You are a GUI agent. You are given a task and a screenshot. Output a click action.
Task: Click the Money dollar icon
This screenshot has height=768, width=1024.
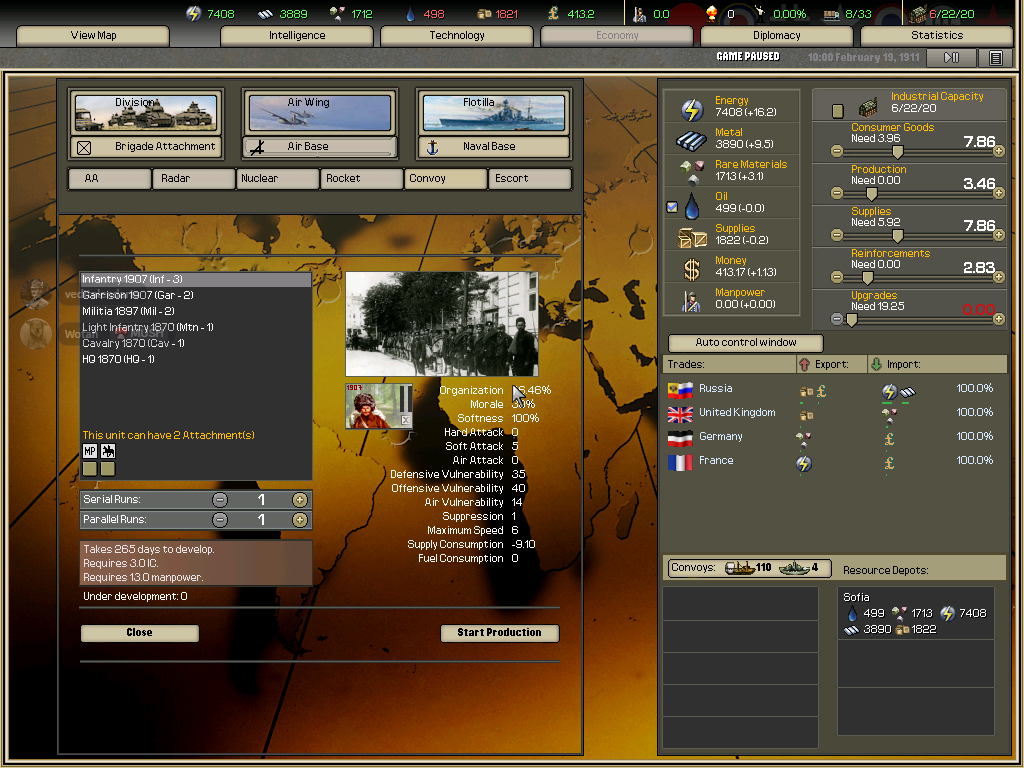(692, 269)
